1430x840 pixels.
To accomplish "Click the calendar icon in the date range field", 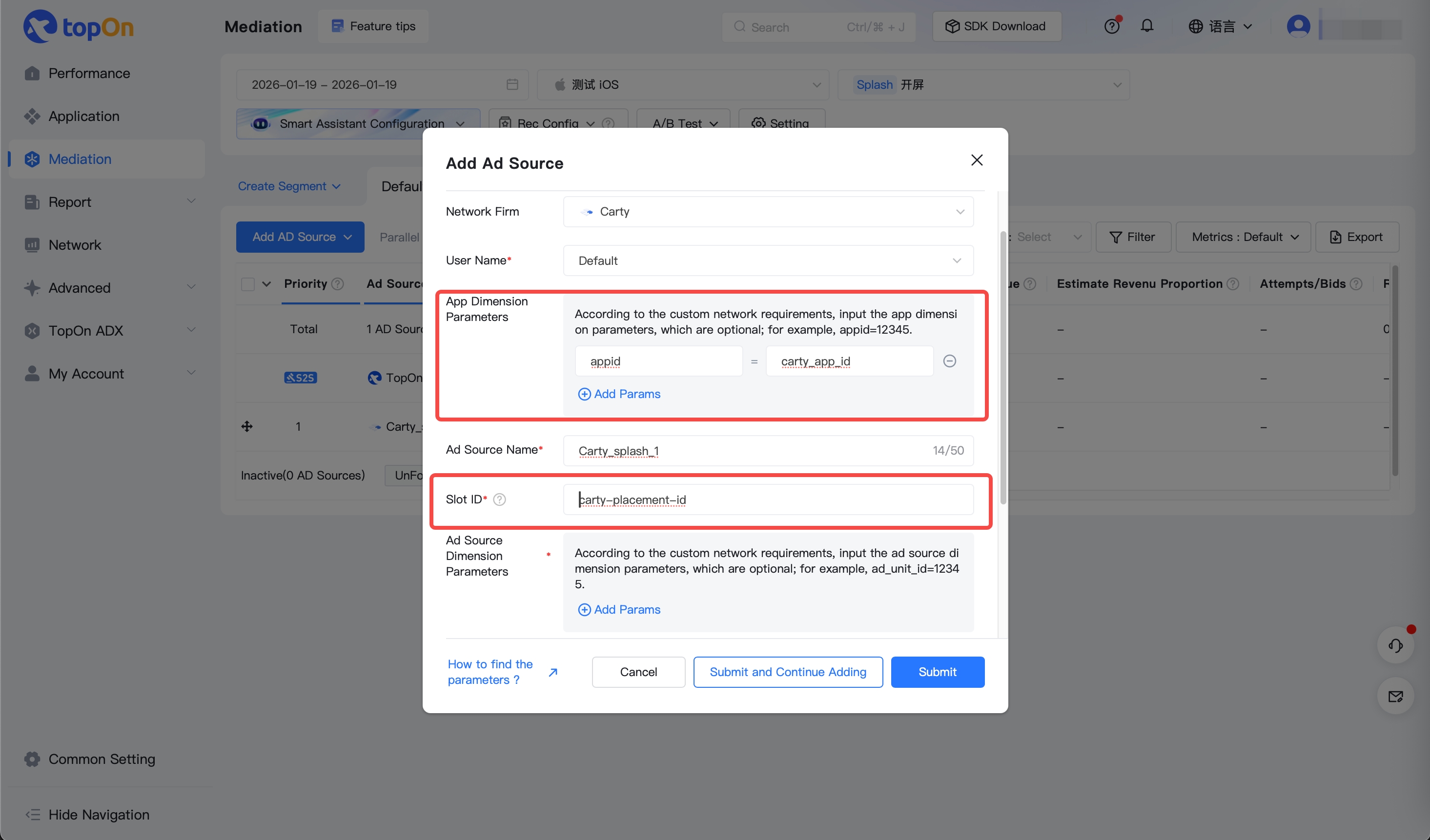I will pyautogui.click(x=512, y=84).
